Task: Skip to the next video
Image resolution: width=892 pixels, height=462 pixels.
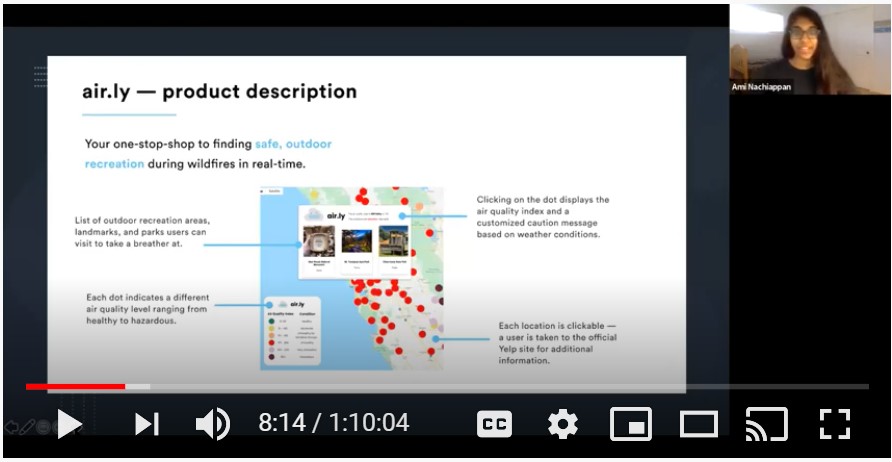Action: tap(147, 424)
